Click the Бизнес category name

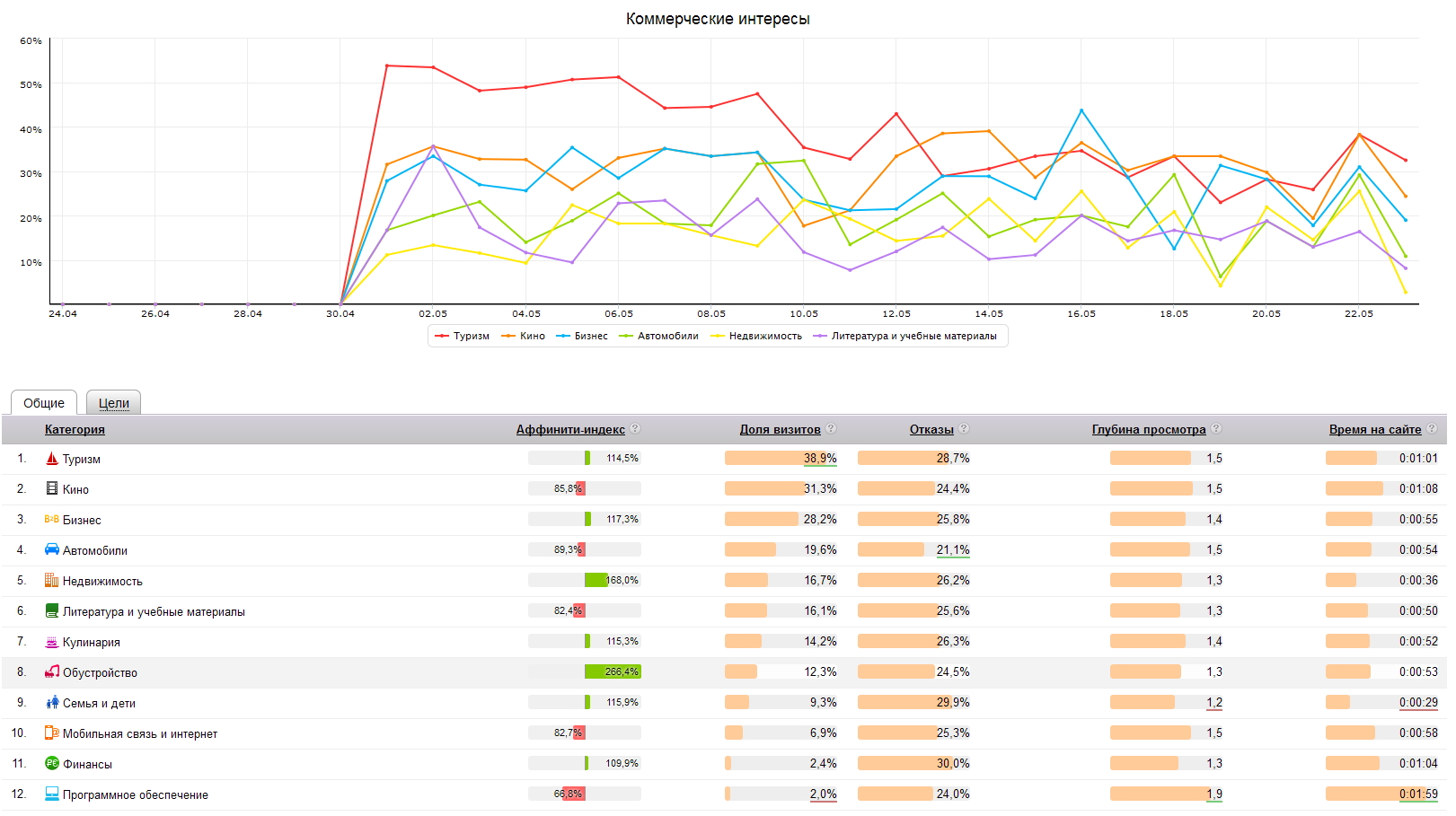pyautogui.click(x=82, y=520)
